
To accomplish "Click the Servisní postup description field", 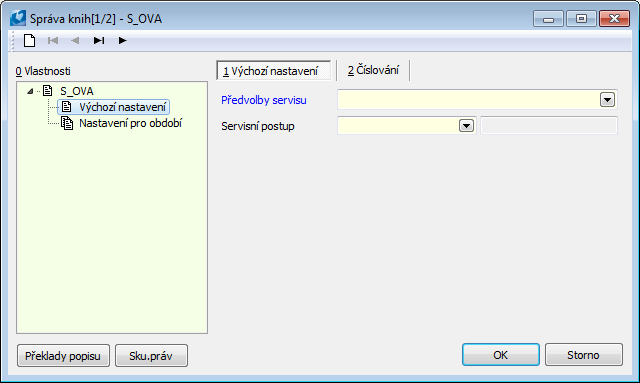I will coord(549,125).
